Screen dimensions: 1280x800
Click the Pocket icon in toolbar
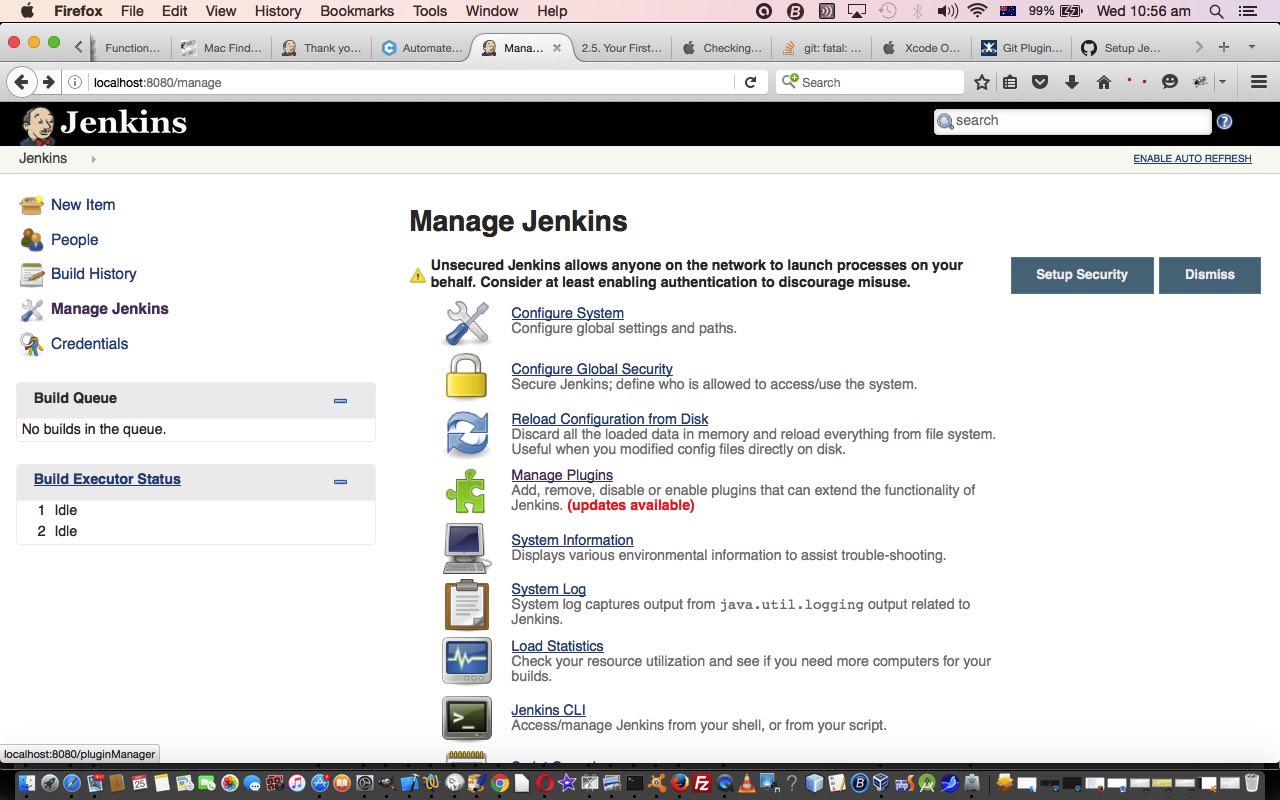1040,82
